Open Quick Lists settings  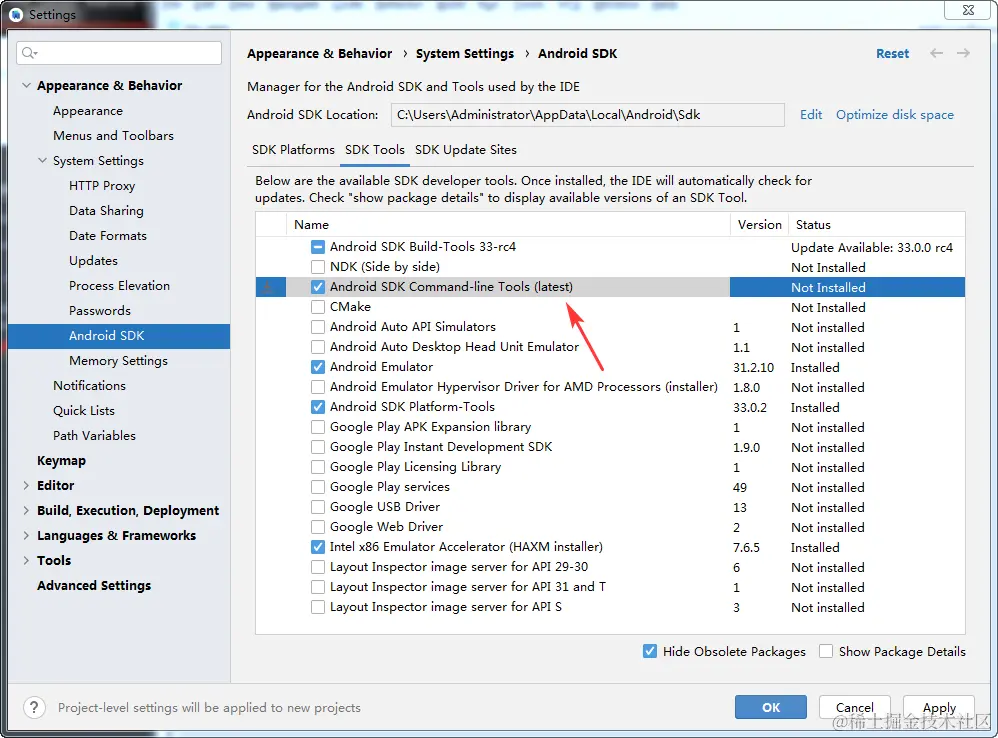(x=83, y=410)
